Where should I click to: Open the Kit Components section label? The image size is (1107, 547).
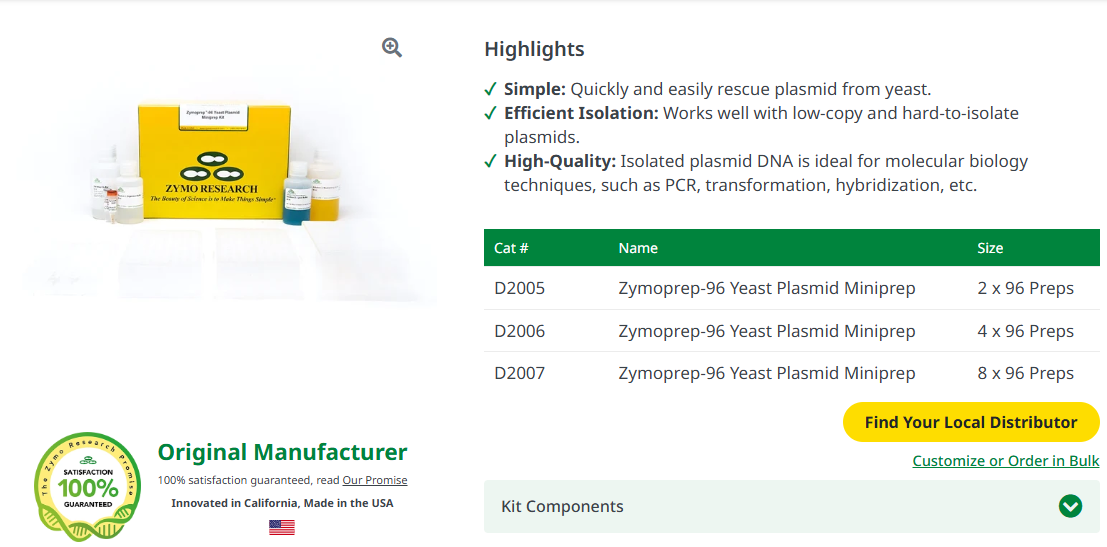coord(562,506)
